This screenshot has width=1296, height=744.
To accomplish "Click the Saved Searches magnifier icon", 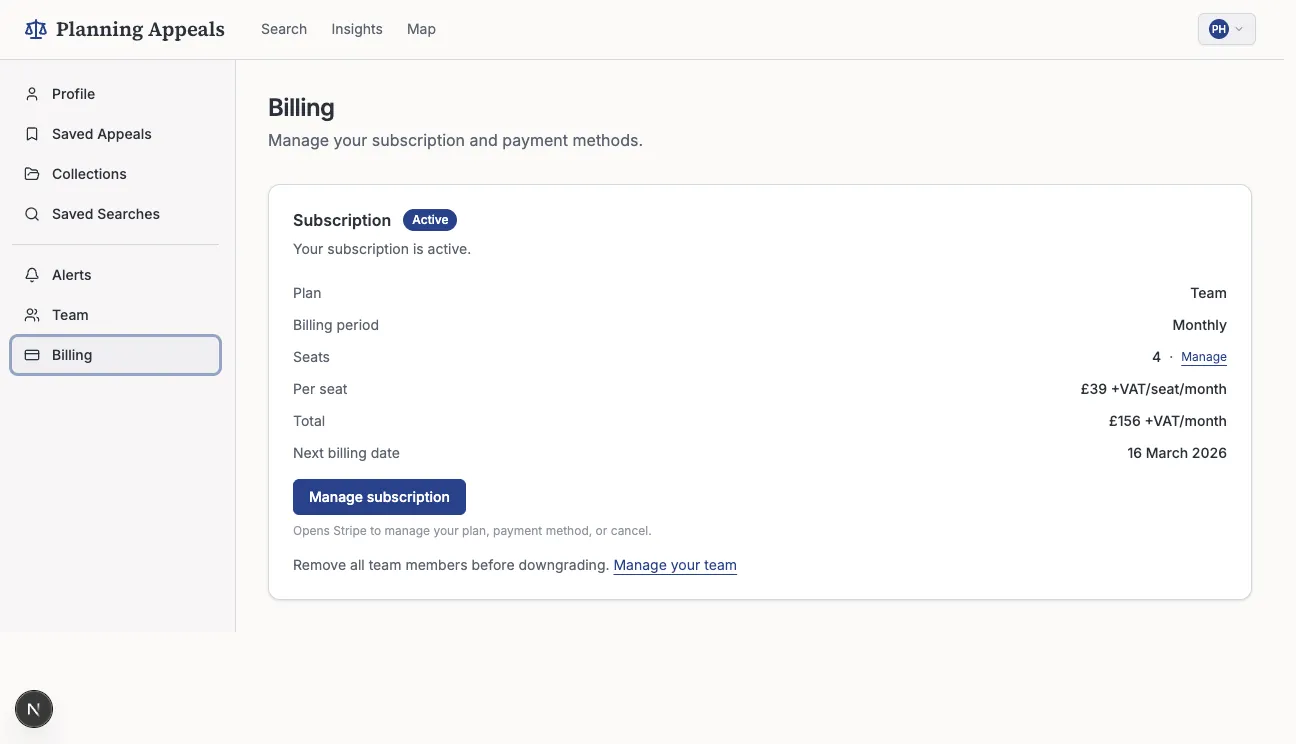I will click(x=32, y=213).
